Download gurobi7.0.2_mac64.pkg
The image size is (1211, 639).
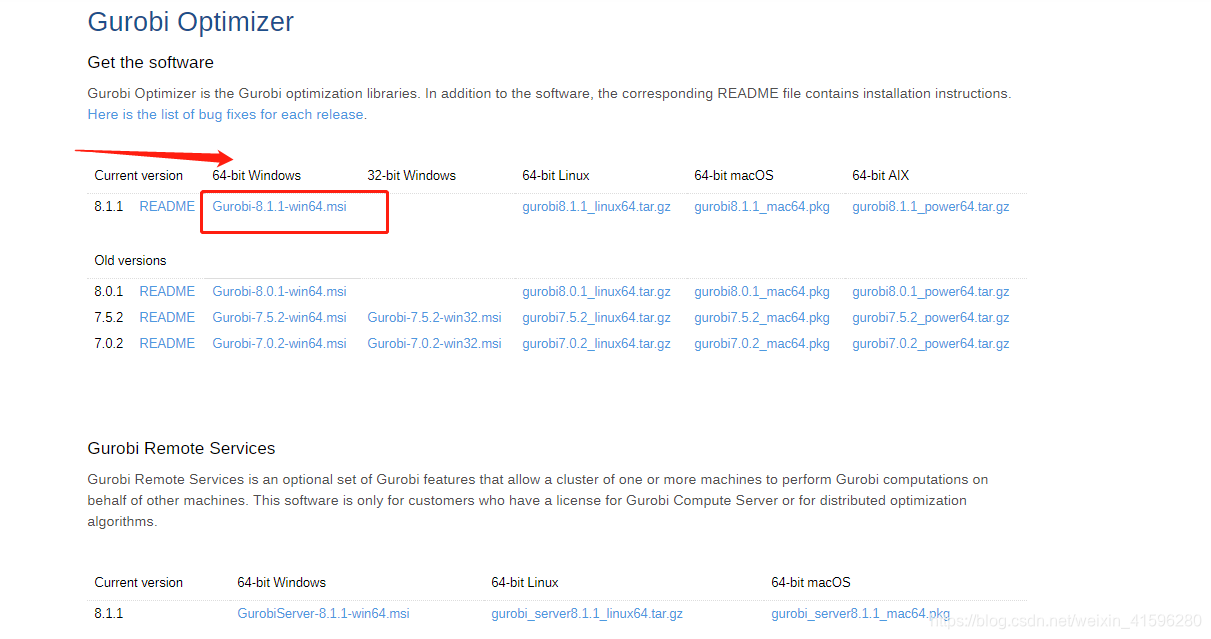click(762, 344)
